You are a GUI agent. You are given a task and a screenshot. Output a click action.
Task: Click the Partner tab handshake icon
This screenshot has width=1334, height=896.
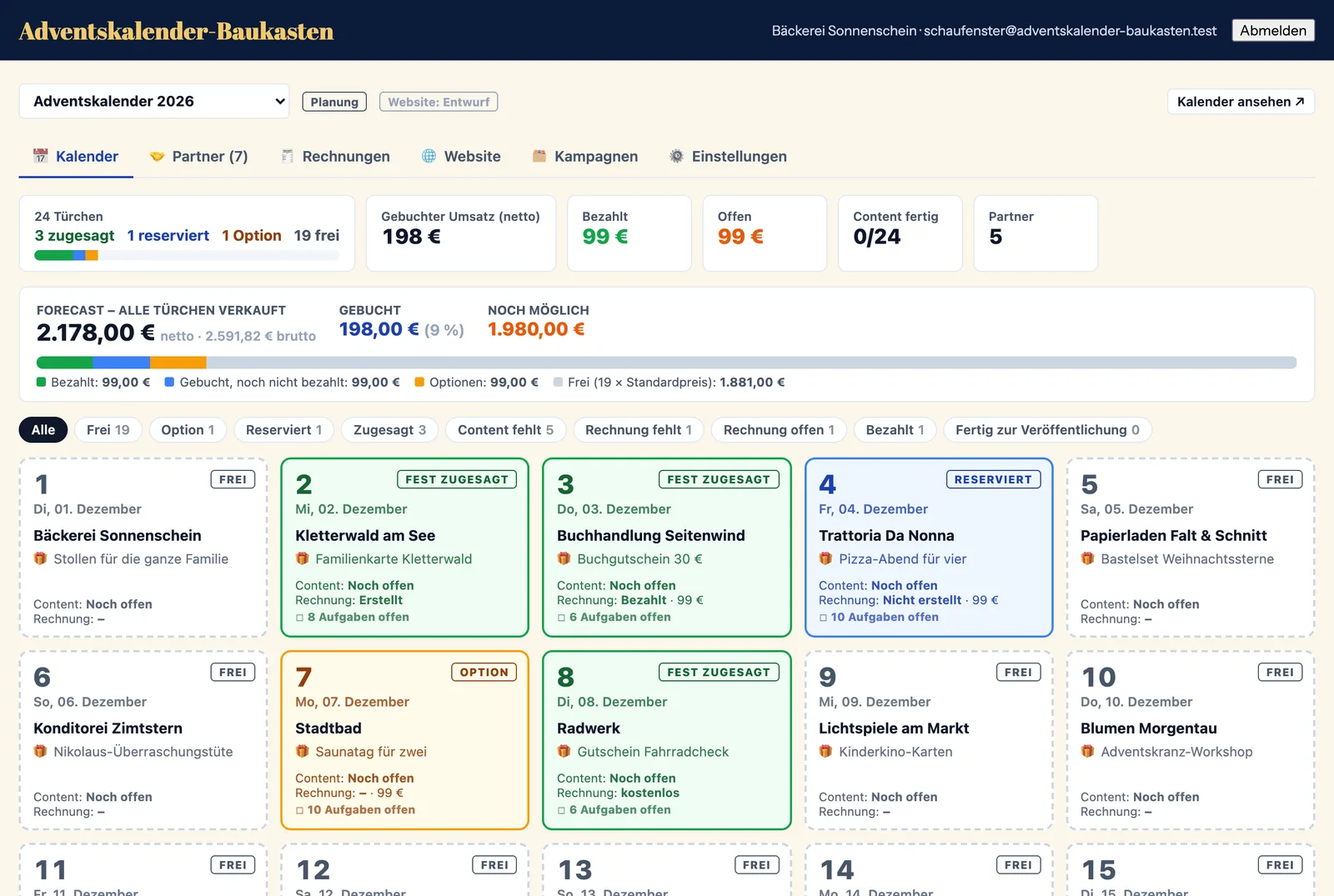click(x=157, y=156)
